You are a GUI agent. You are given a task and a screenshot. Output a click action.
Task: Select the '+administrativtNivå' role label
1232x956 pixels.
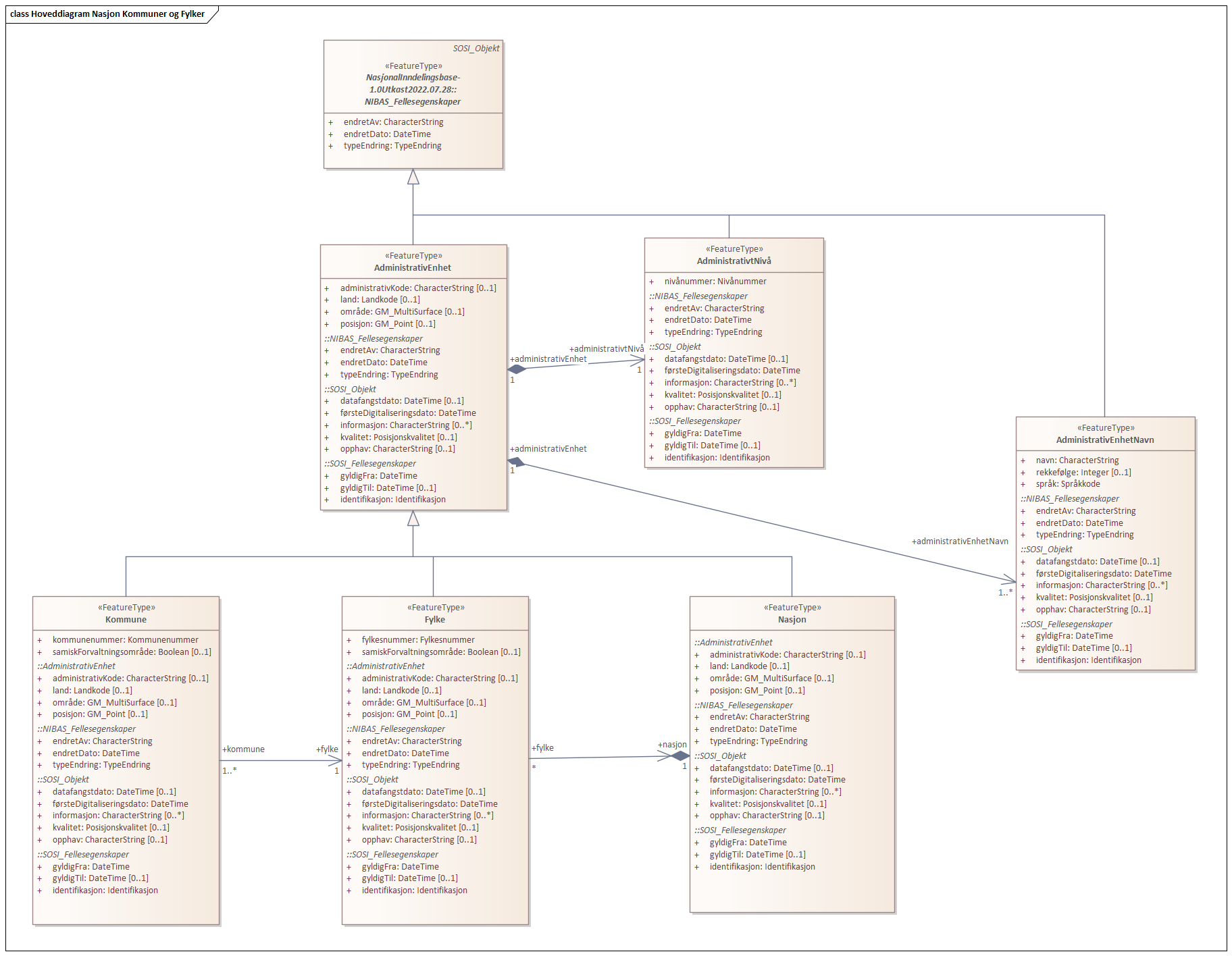pyautogui.click(x=607, y=349)
